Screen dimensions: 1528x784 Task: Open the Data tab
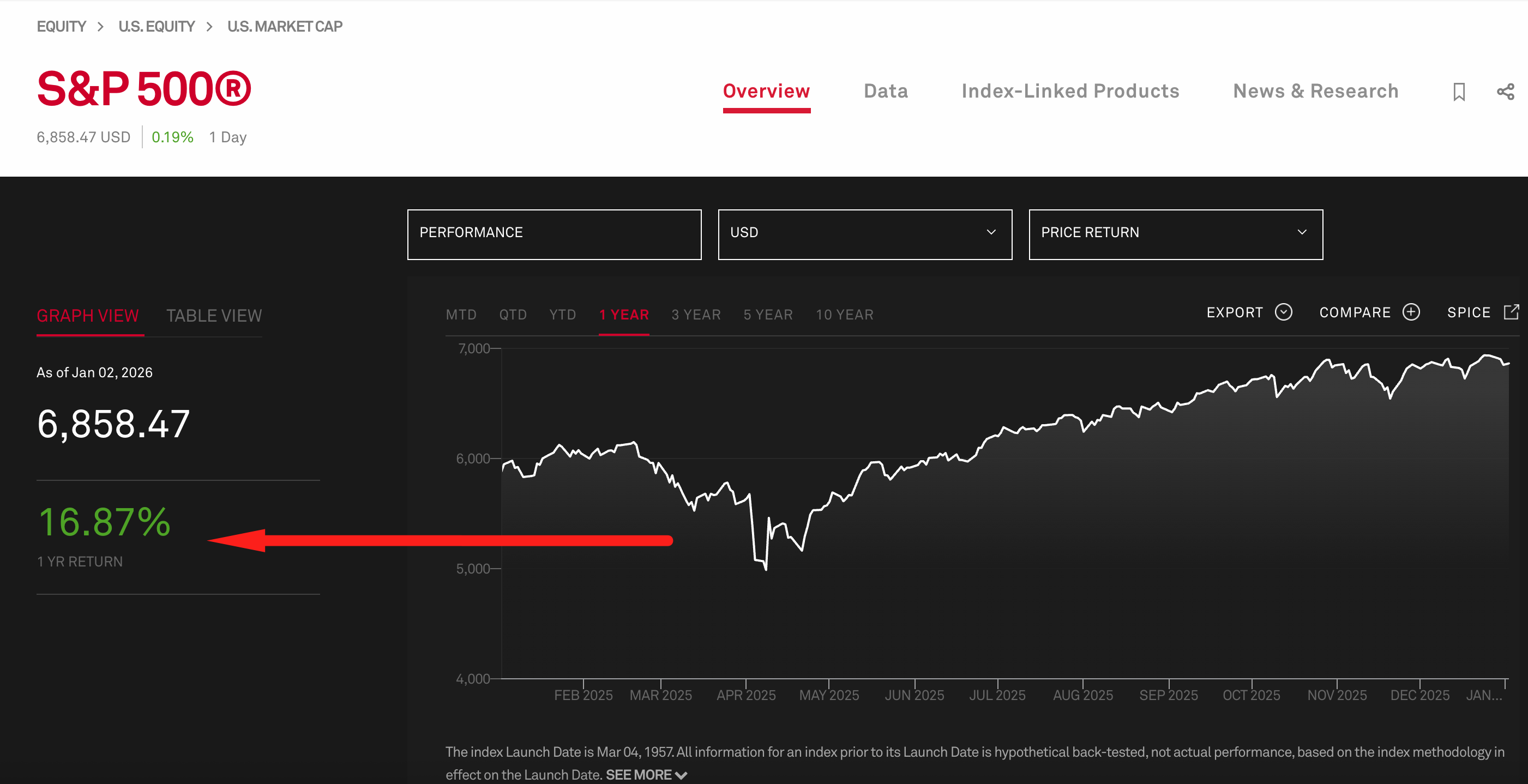pos(886,92)
